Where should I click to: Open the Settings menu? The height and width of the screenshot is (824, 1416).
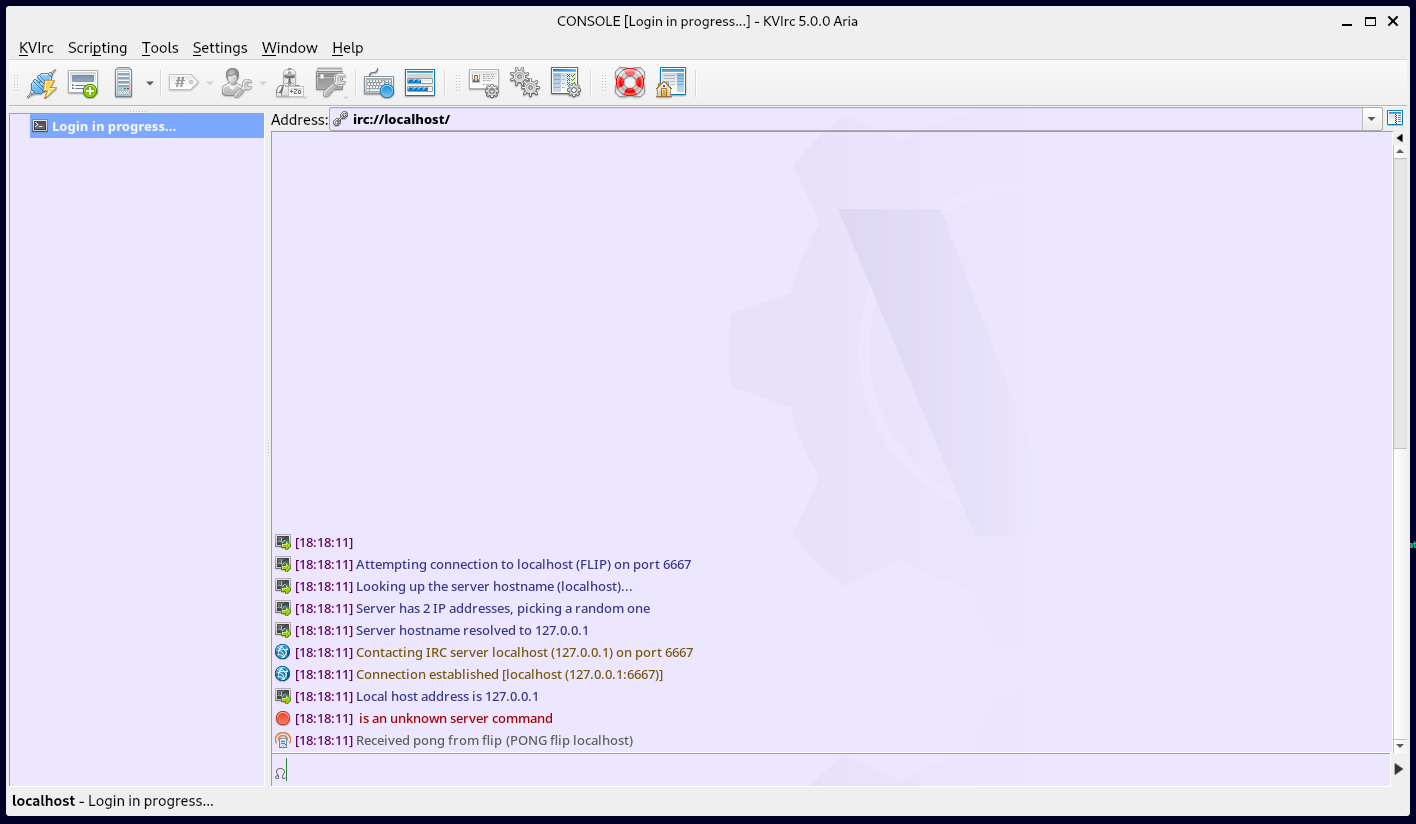[x=220, y=48]
